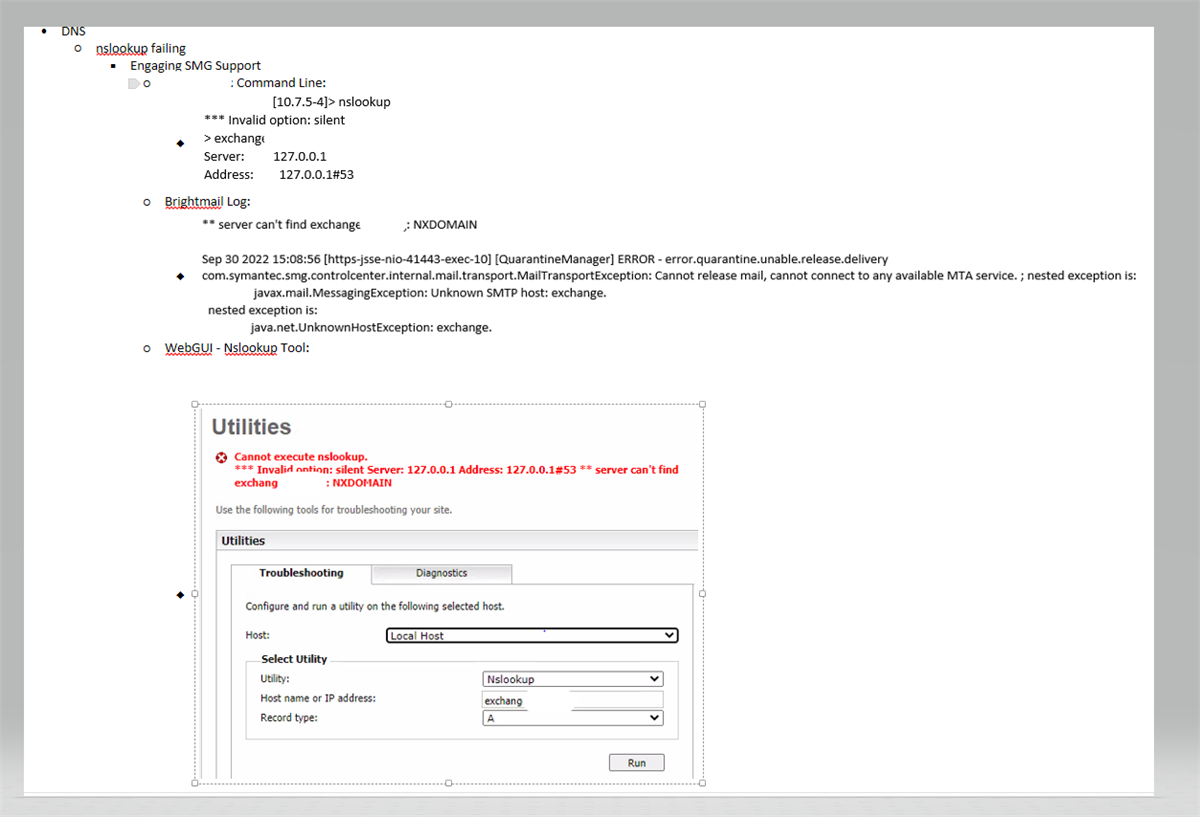The image size is (1200, 817).
Task: Click the diamond bullet beside the nslookup output
Action: click(180, 143)
